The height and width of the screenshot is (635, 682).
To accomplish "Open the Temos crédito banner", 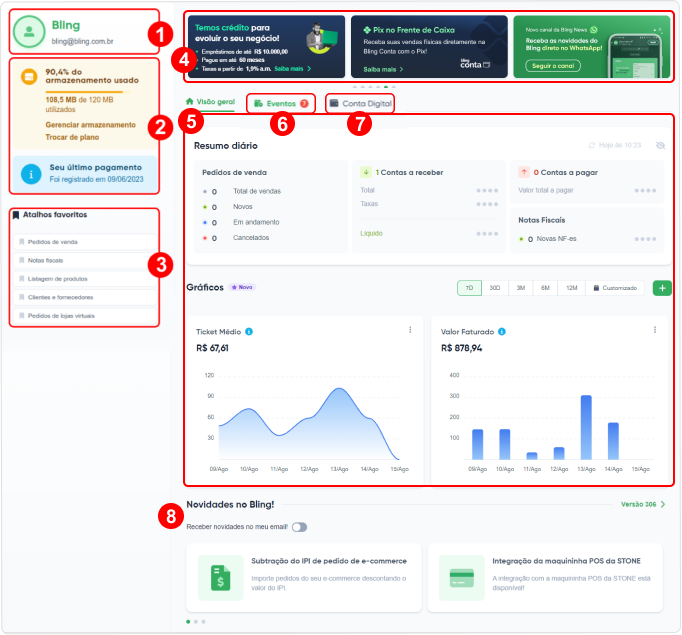I will pyautogui.click(x=267, y=47).
